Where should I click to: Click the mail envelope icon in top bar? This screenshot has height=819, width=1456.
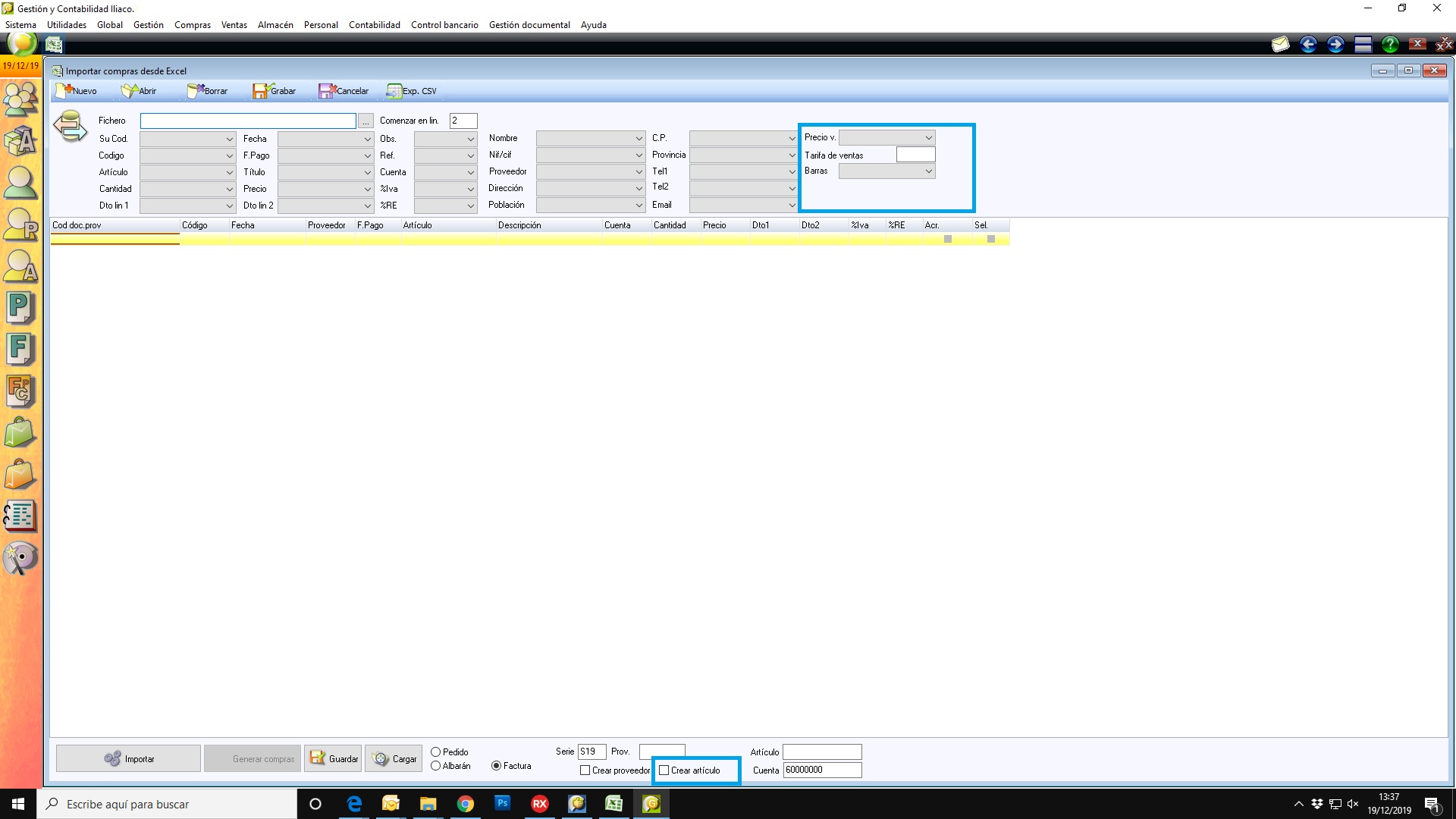[1281, 45]
